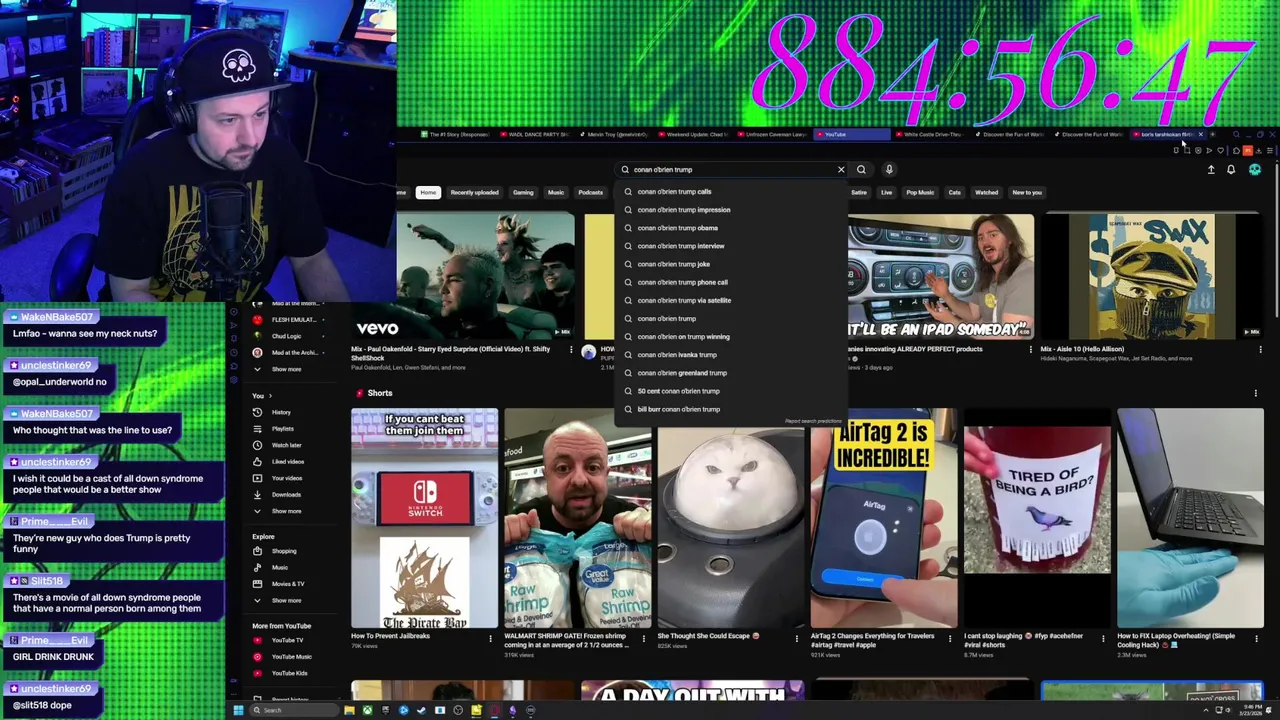1280x720 pixels.
Task: Select the Podcasts filter chip
Action: (x=590, y=192)
